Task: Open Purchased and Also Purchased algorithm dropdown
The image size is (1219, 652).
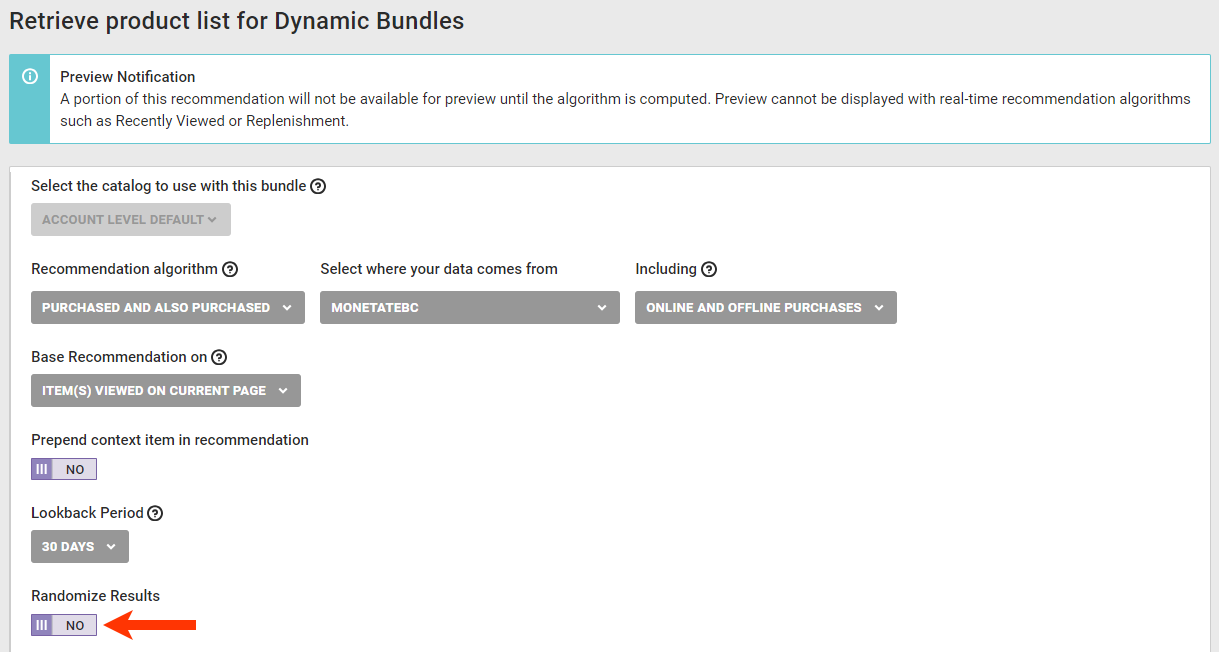Action: pos(167,308)
